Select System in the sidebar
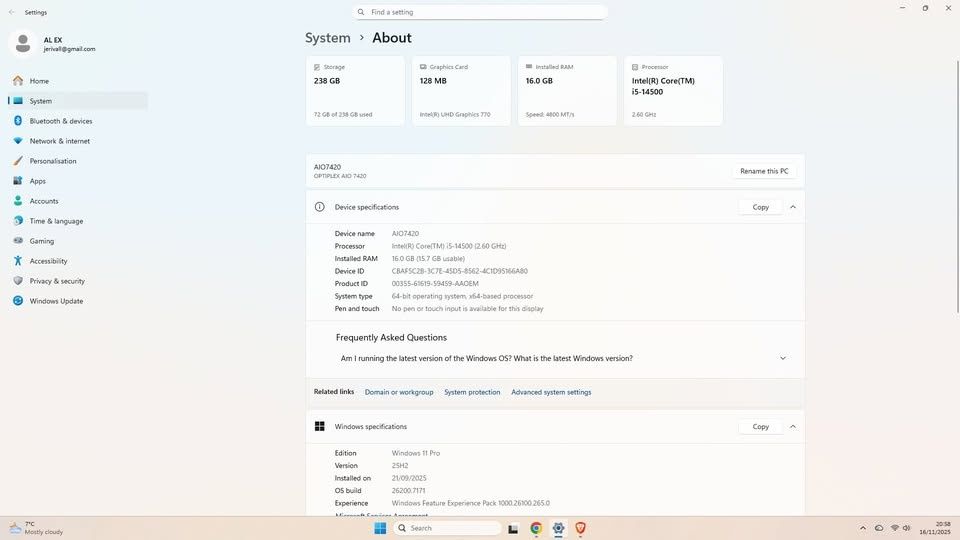Image resolution: width=960 pixels, height=540 pixels. click(78, 101)
